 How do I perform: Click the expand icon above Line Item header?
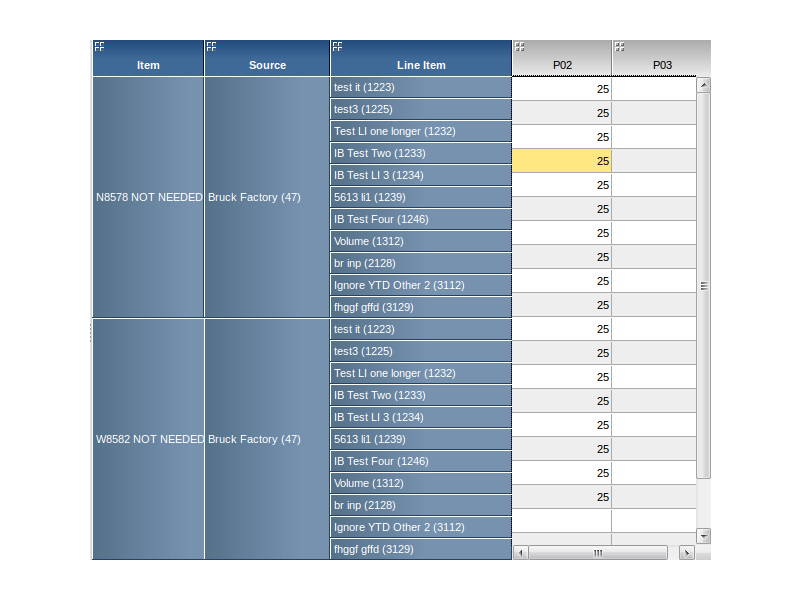[337, 47]
